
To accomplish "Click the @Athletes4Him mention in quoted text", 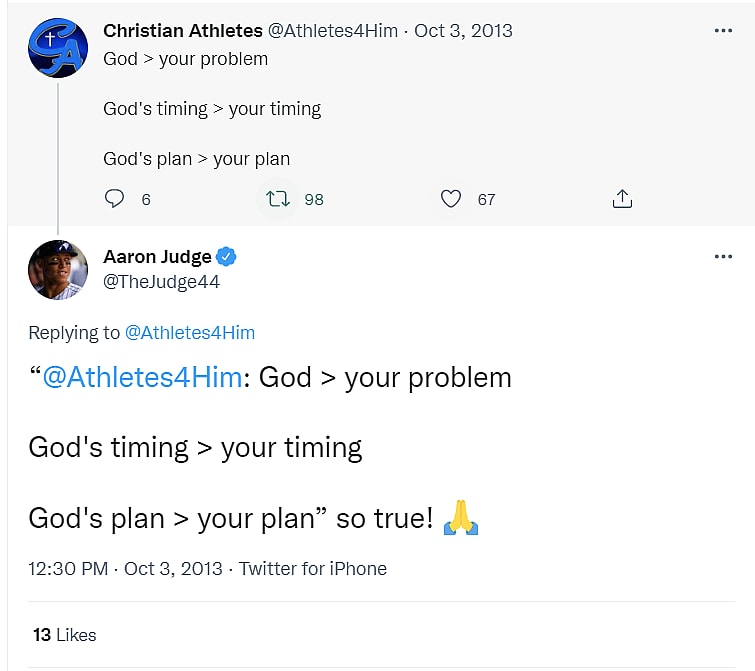I will (142, 377).
